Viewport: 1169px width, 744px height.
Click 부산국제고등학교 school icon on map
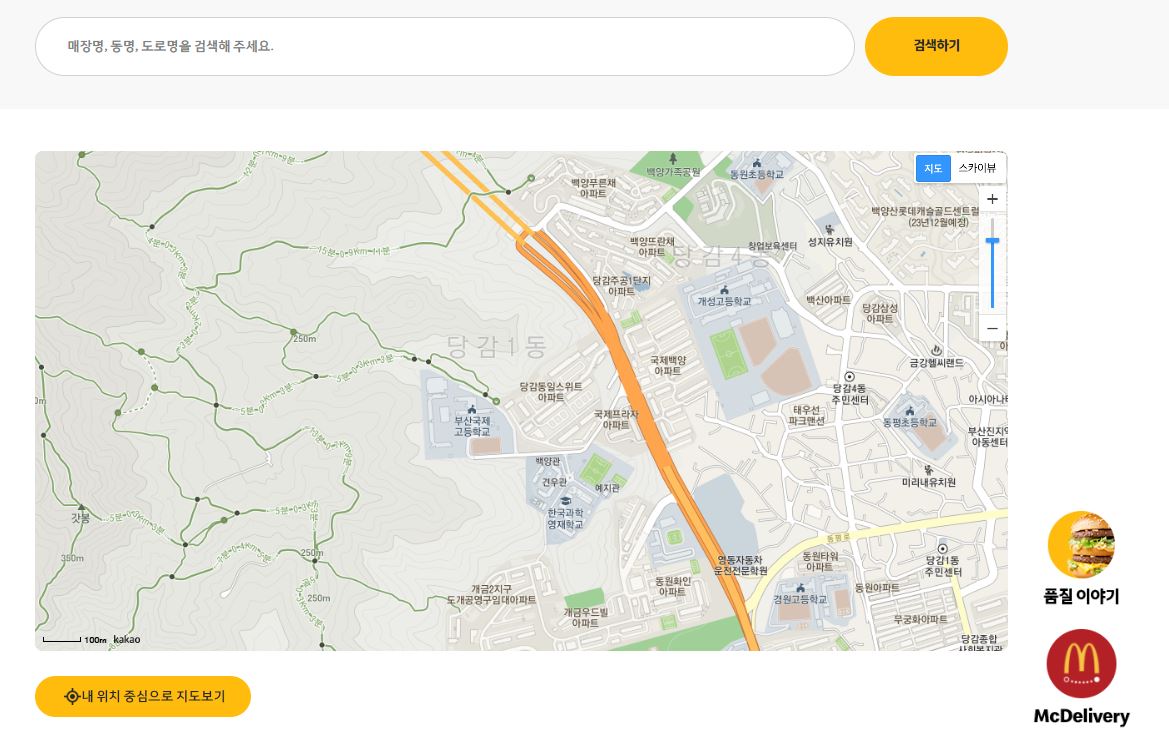[471, 409]
